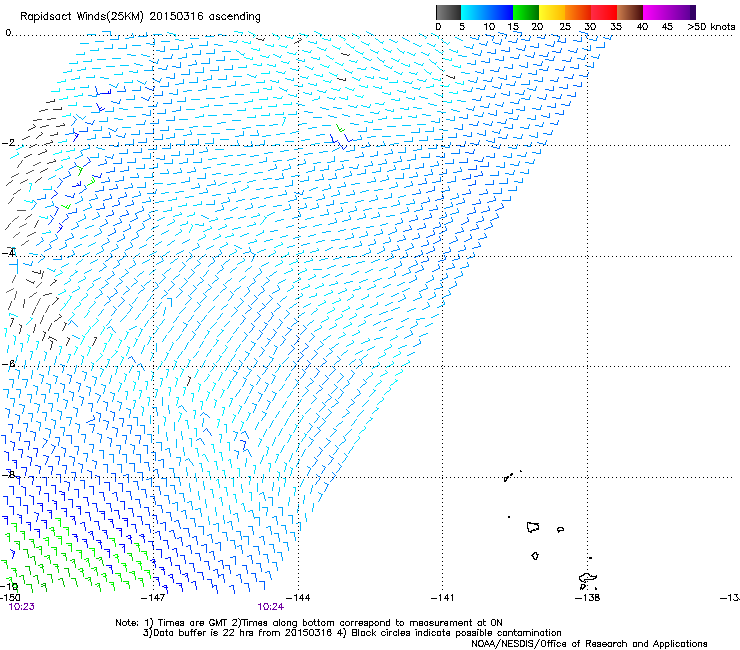This screenshot has height=650, width=740.
Task: Click the '-141' longitude axis label
Action: point(442,598)
